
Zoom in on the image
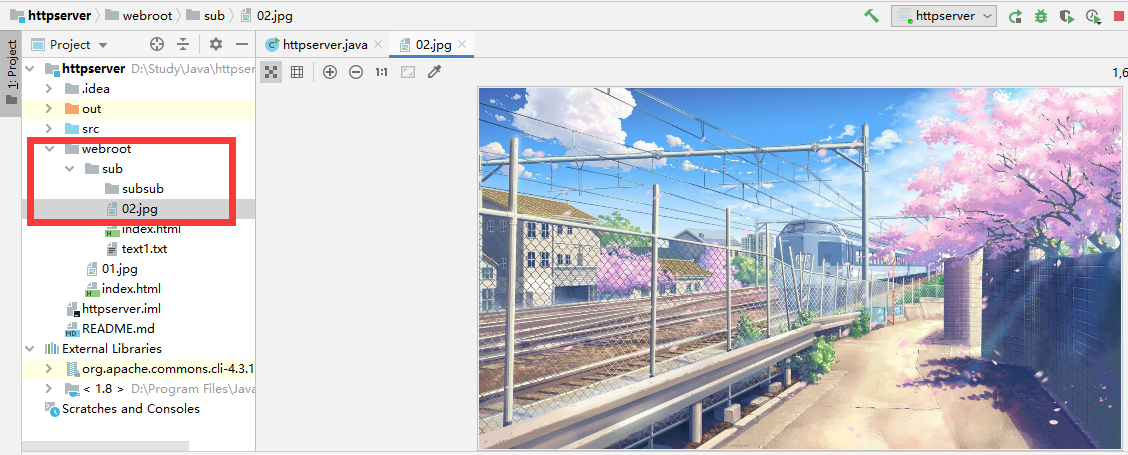coord(329,72)
